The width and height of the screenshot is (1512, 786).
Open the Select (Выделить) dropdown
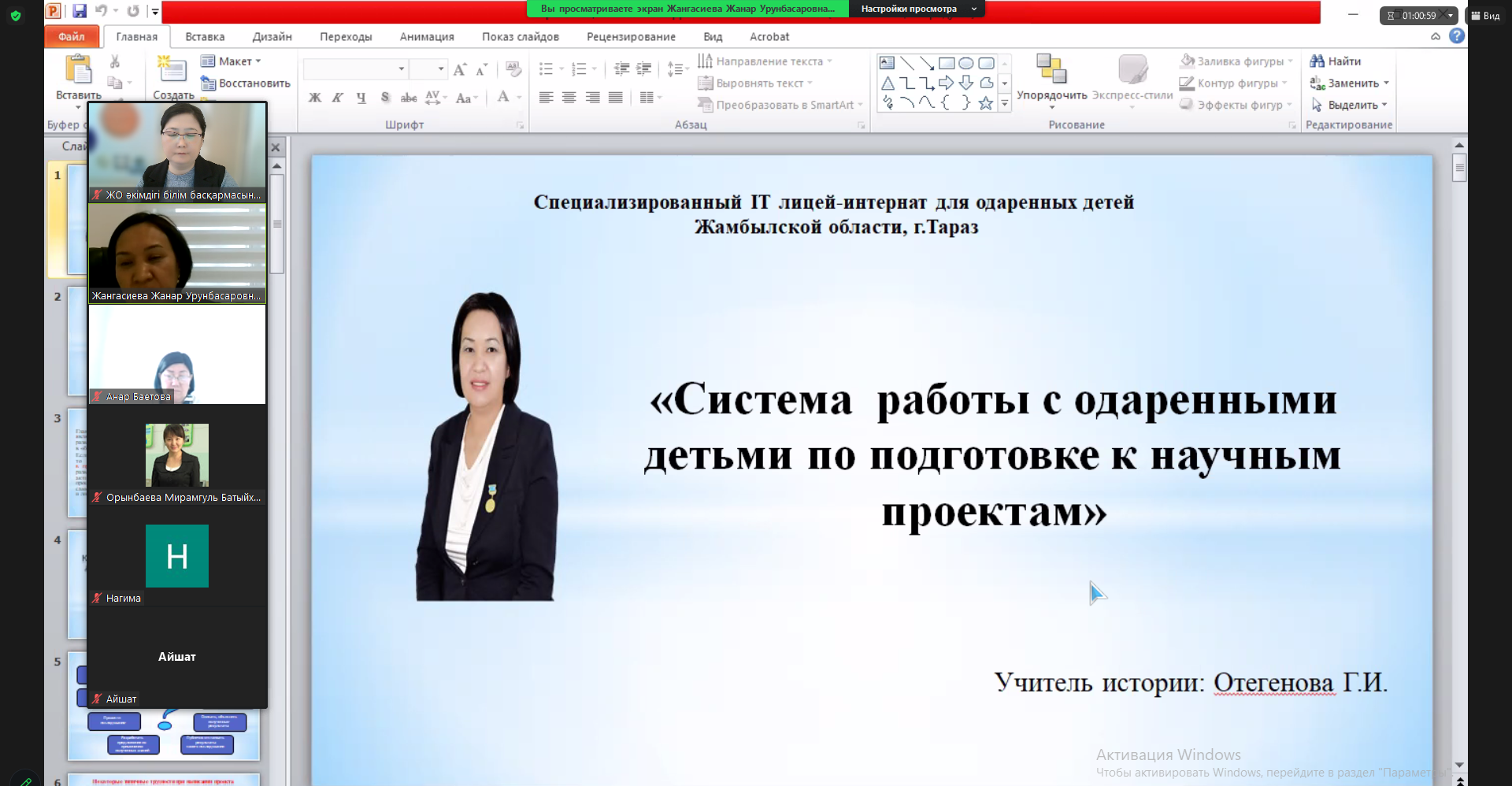(1349, 105)
